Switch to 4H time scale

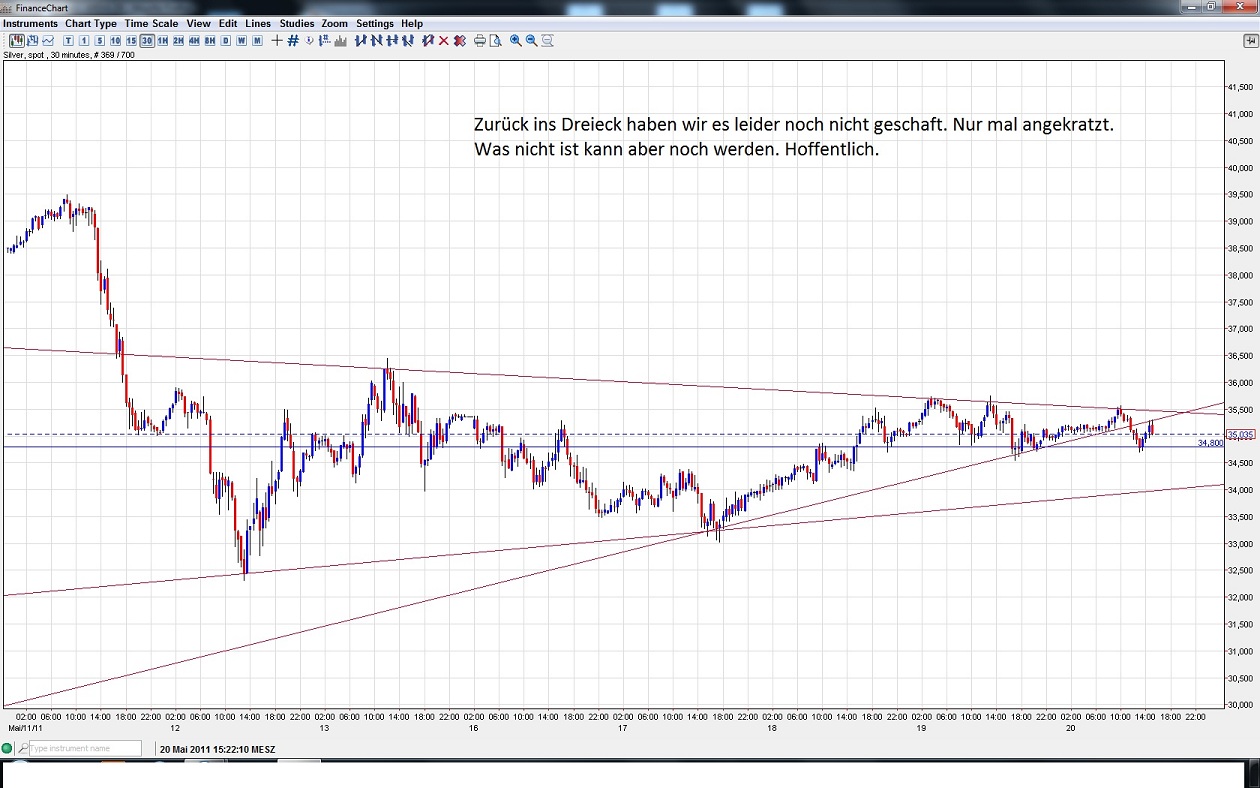194,41
